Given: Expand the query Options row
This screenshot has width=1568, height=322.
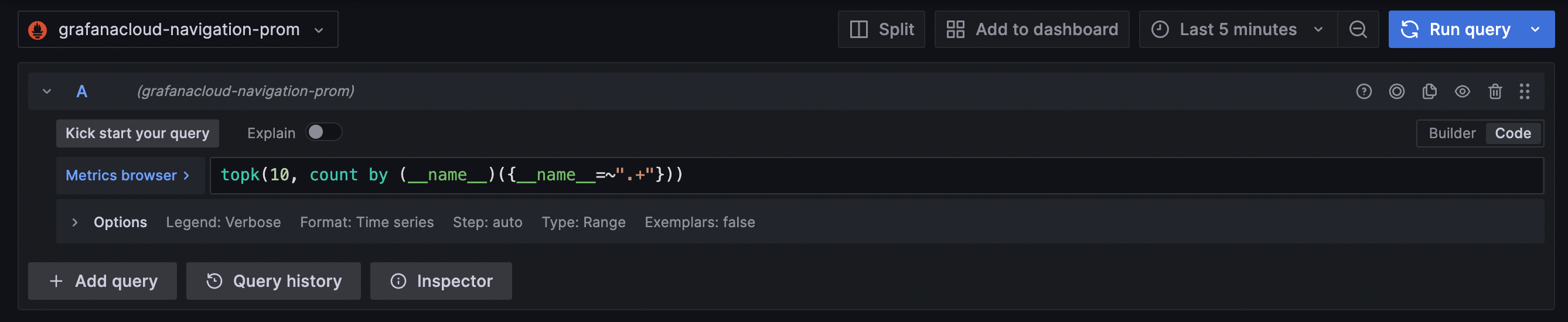Looking at the screenshot, I should 75,222.
